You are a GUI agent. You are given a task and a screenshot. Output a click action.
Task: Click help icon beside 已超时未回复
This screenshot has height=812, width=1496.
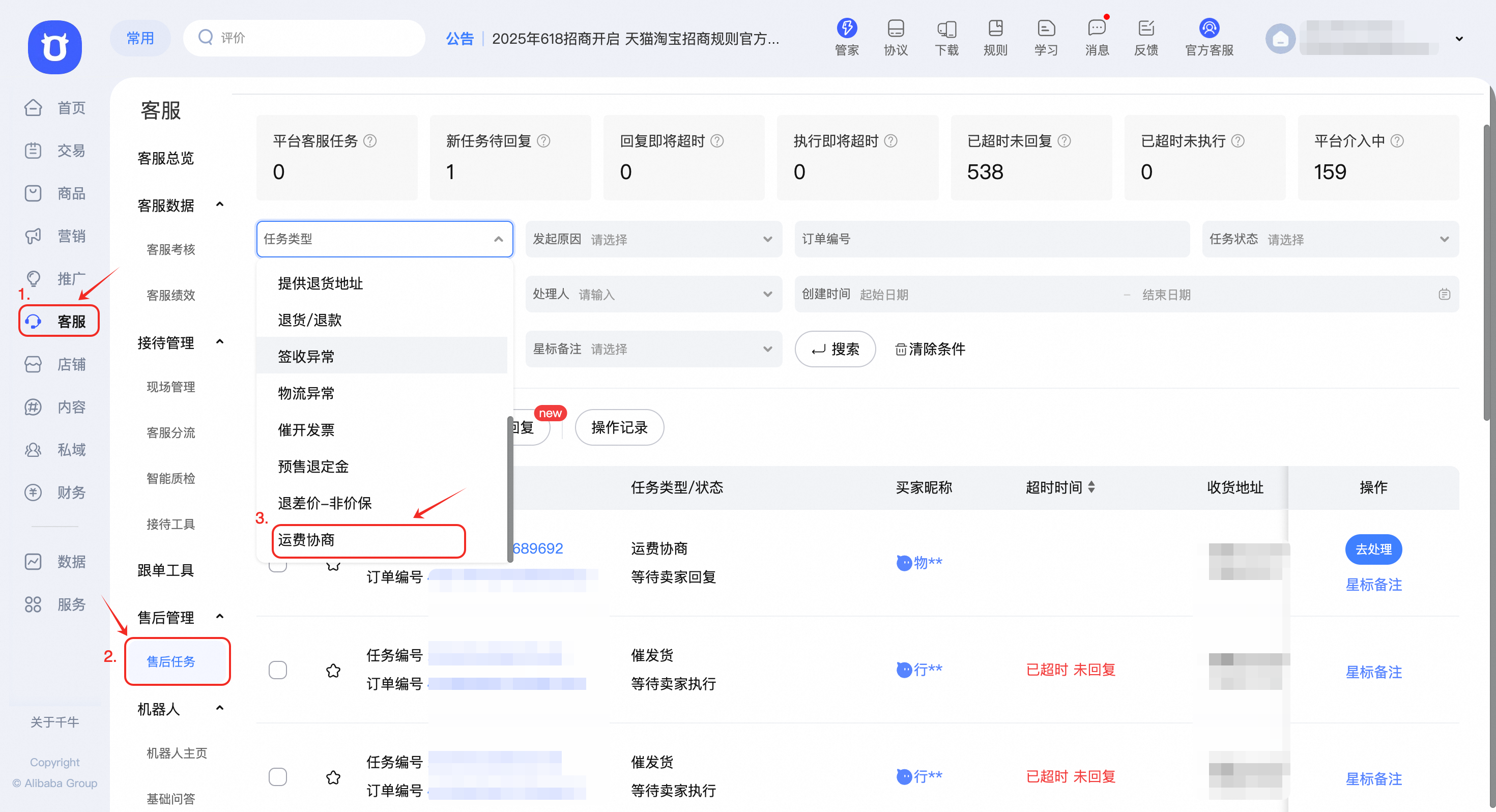tap(1064, 141)
